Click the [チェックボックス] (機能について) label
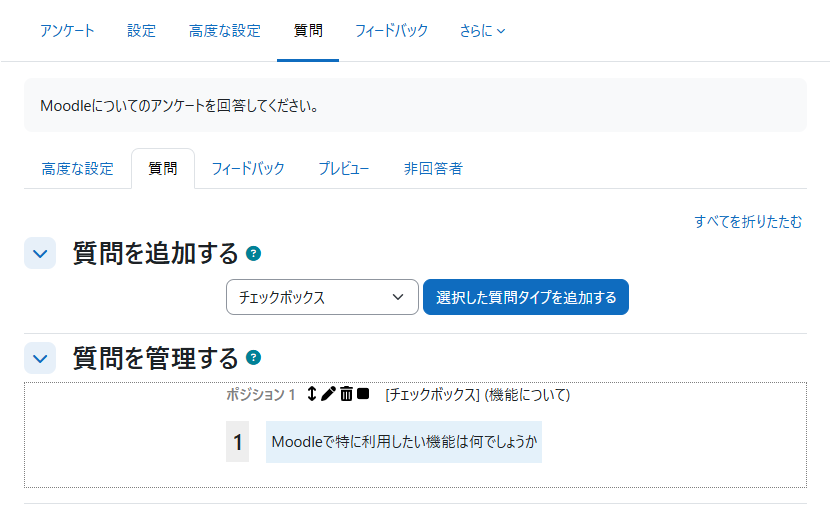This screenshot has width=838, height=529. tap(478, 394)
